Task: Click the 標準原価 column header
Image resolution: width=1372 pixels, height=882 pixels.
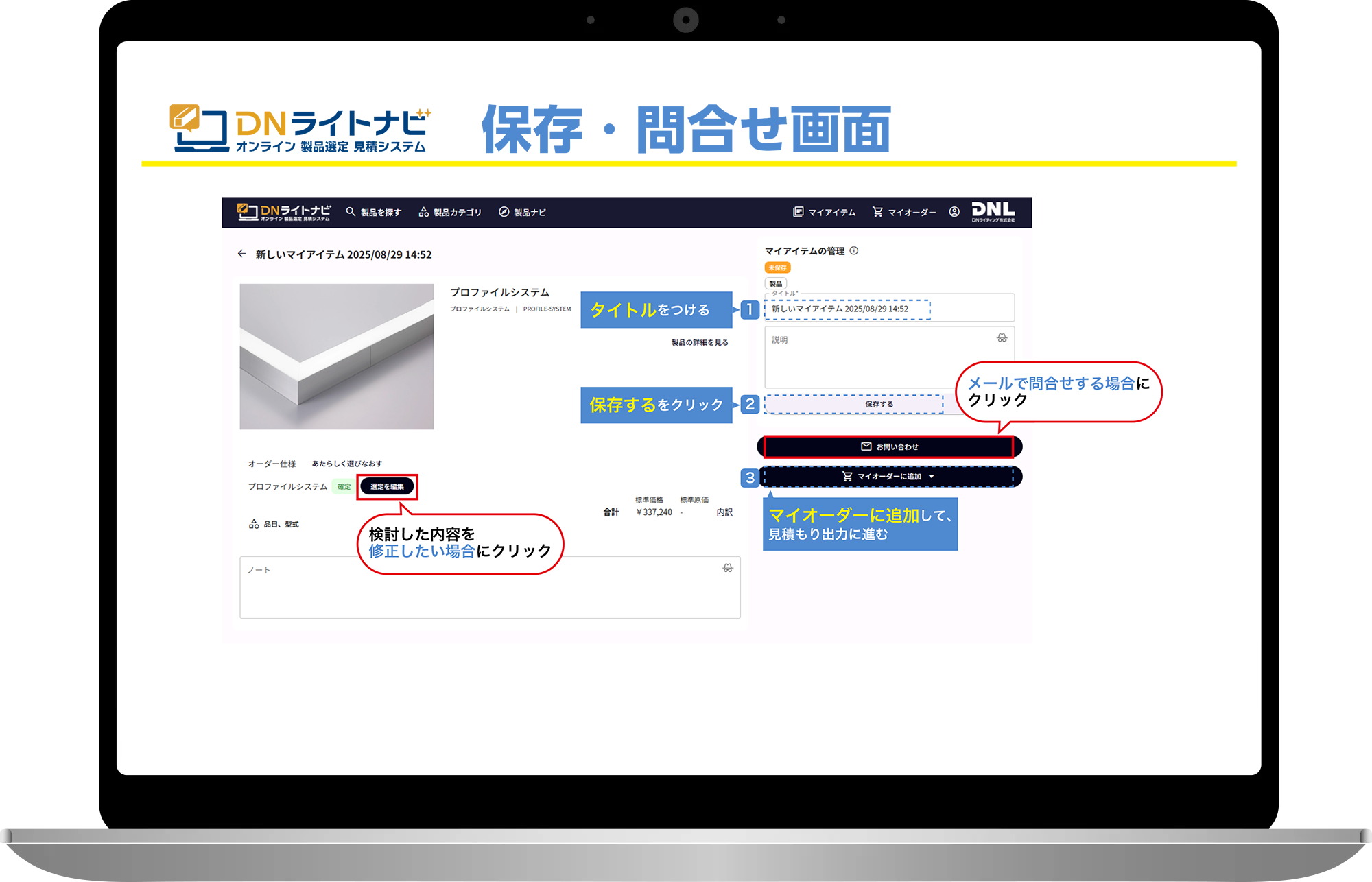Action: 694,499
